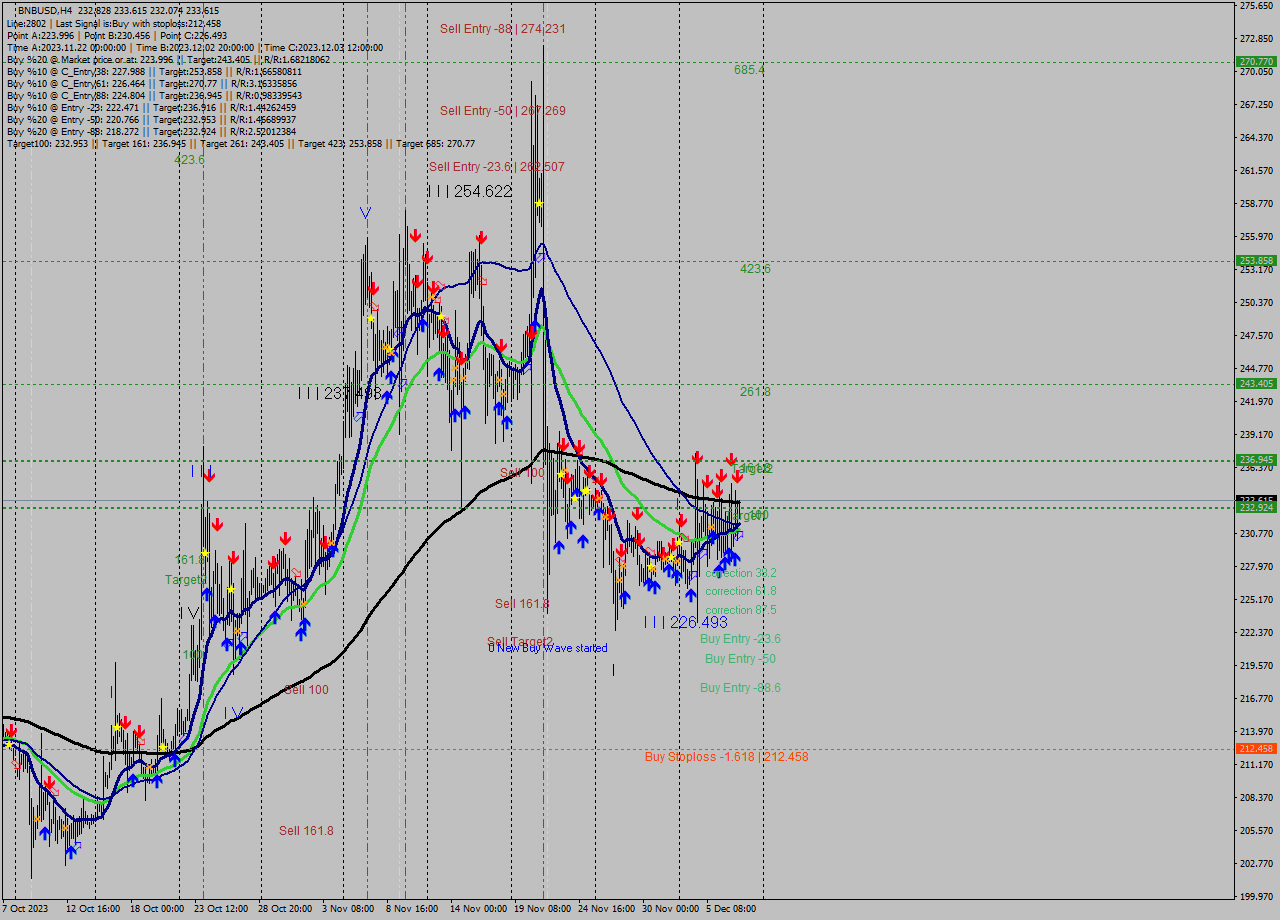
Task: Click the lowest blue buy arrow near 12 Oct
Action: [x=71, y=851]
